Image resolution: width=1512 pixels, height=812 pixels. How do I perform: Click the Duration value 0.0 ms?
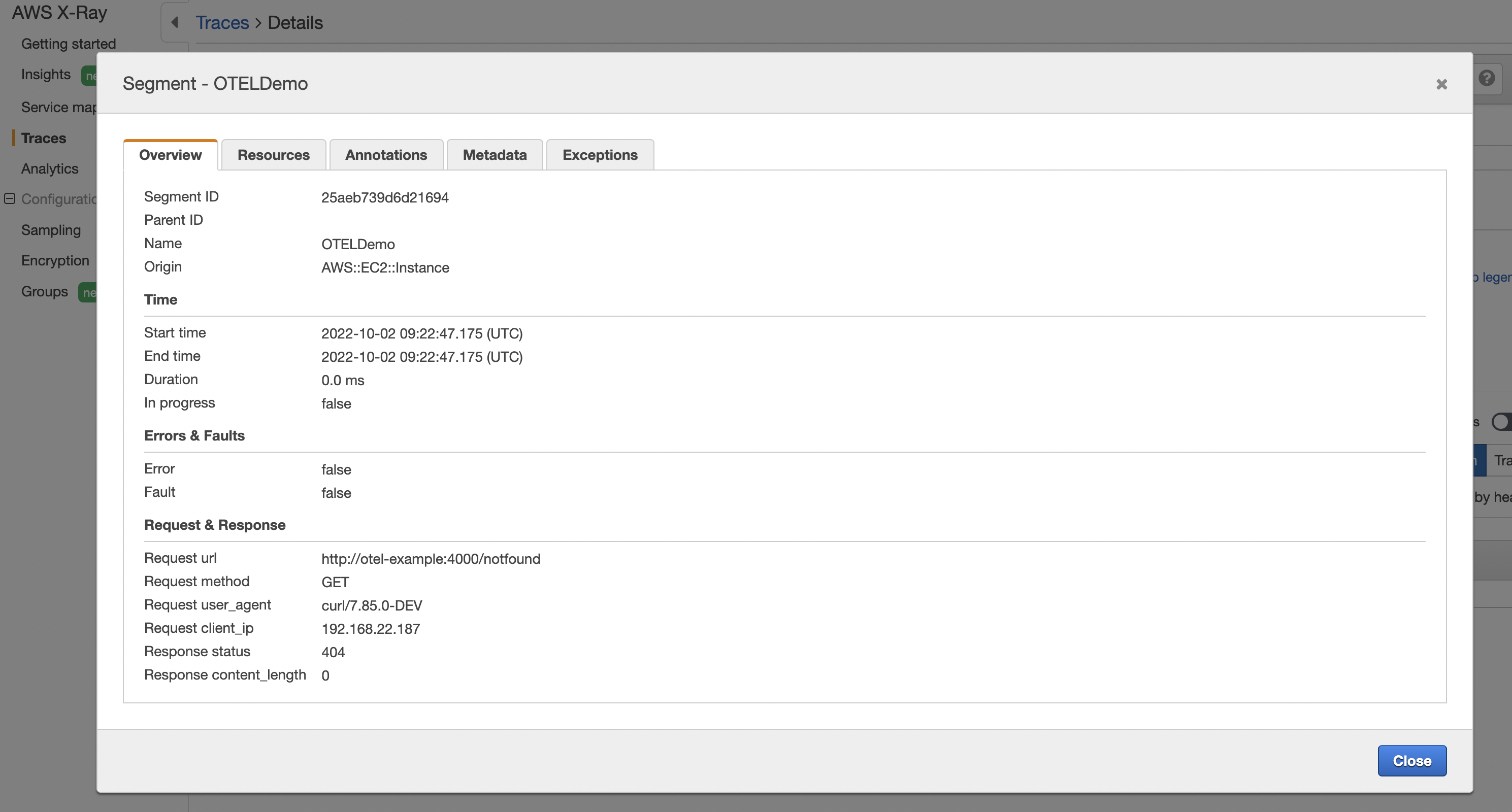343,380
